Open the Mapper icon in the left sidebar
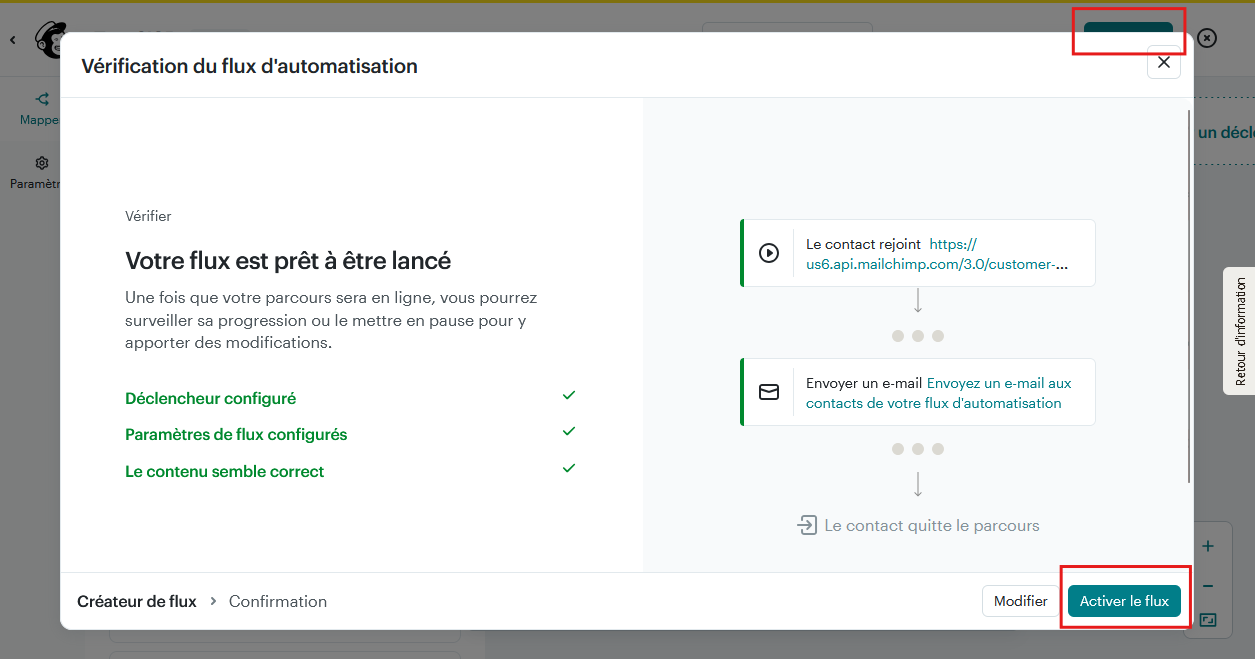Viewport: 1255px width, 659px height. pyautogui.click(x=42, y=100)
